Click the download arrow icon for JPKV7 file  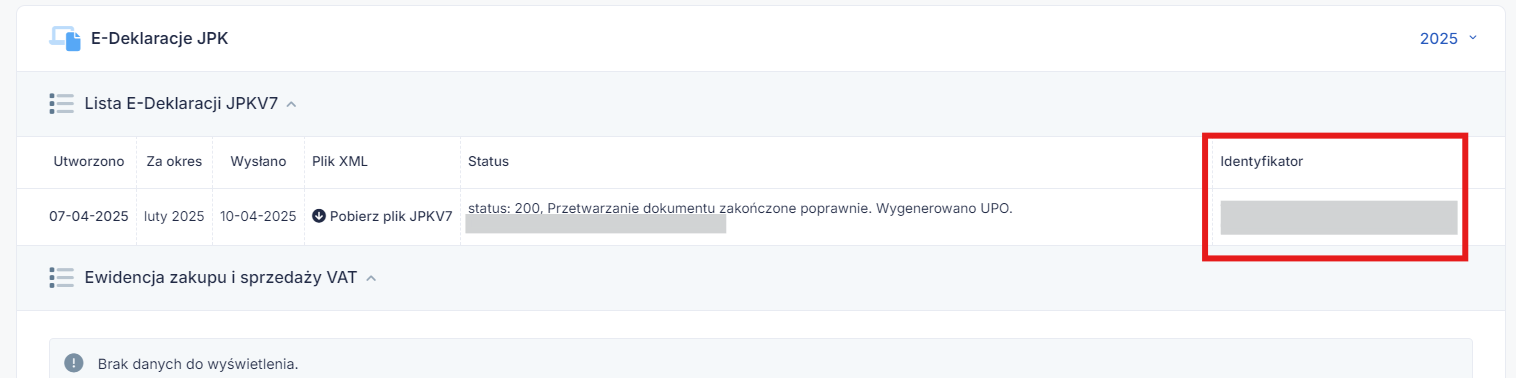click(x=319, y=216)
